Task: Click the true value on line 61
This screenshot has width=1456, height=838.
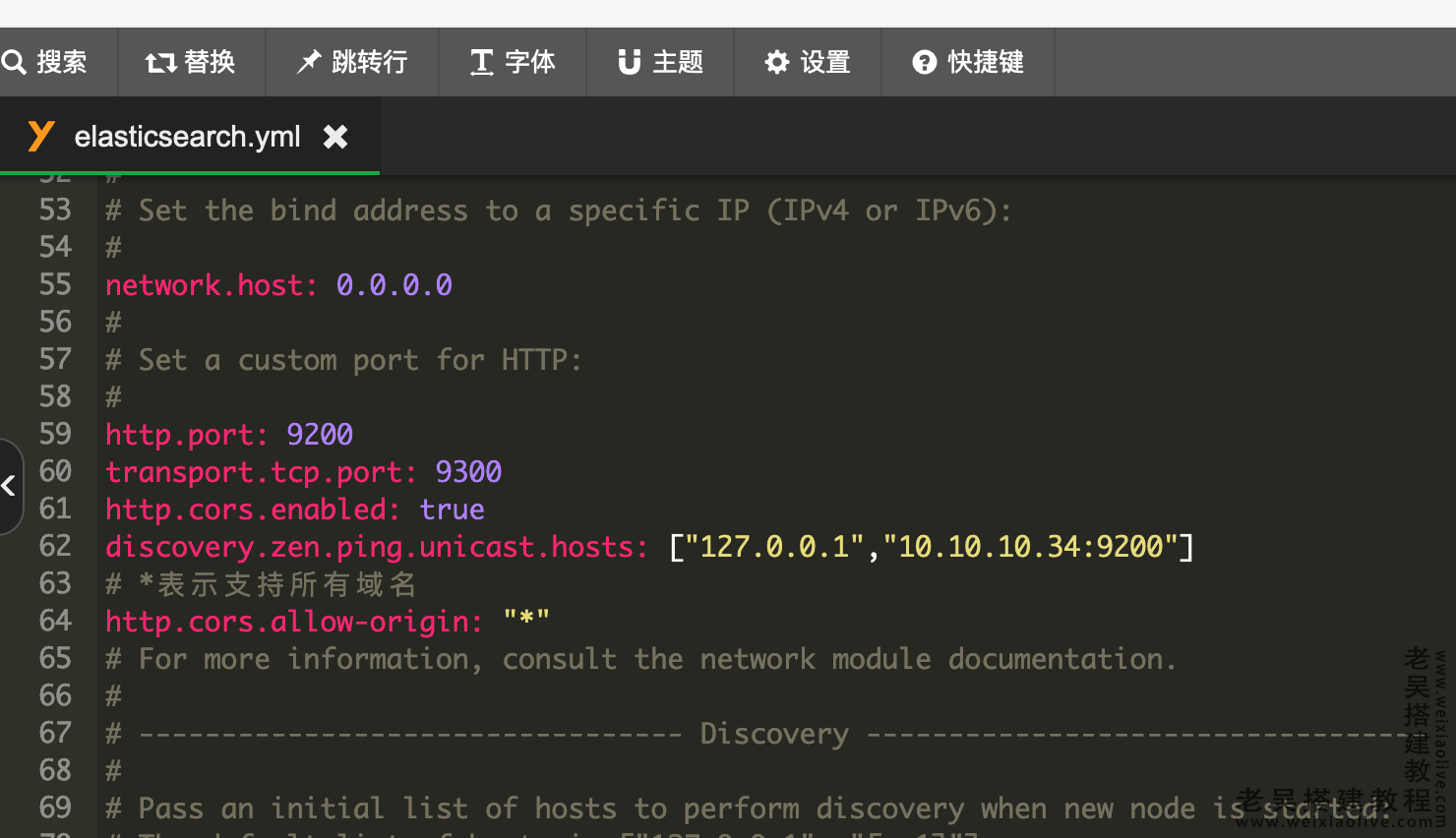Action: (453, 509)
